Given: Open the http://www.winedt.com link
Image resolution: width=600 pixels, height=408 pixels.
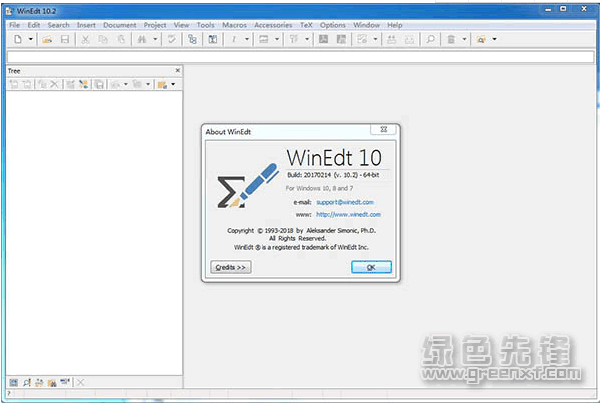Looking at the screenshot, I should point(348,214).
